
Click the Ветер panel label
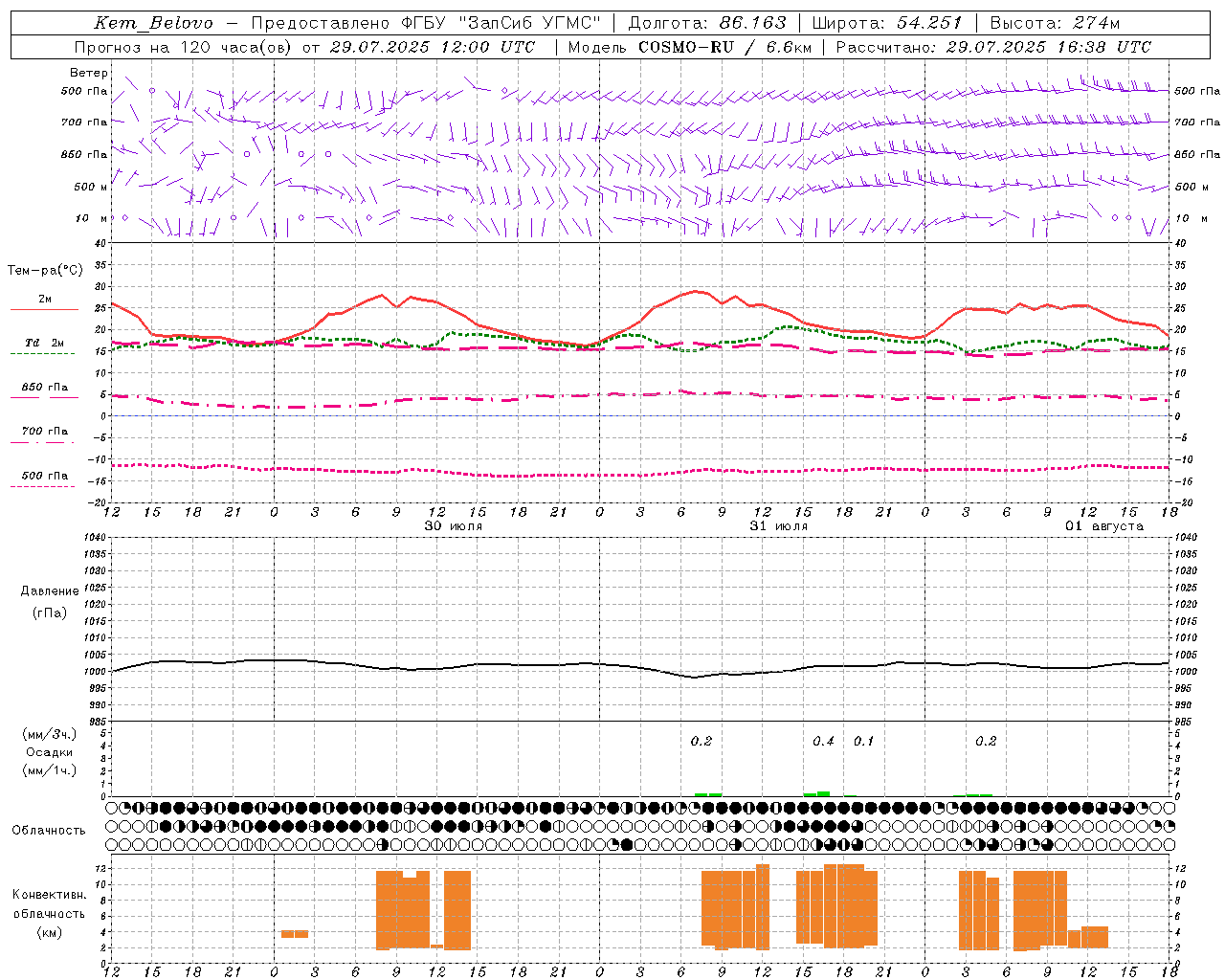click(89, 73)
